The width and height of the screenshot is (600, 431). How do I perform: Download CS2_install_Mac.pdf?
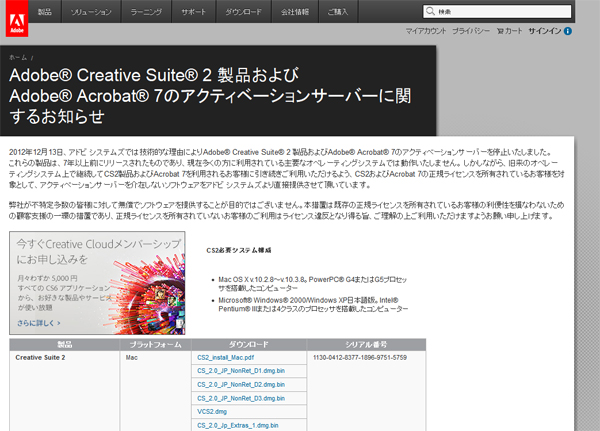pyautogui.click(x=225, y=358)
